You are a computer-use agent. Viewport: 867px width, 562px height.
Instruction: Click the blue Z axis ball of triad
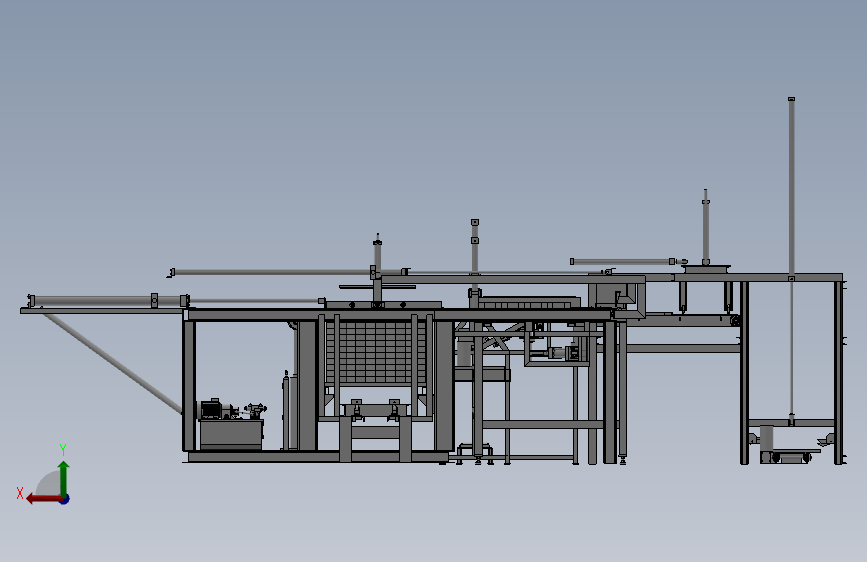click(65, 499)
